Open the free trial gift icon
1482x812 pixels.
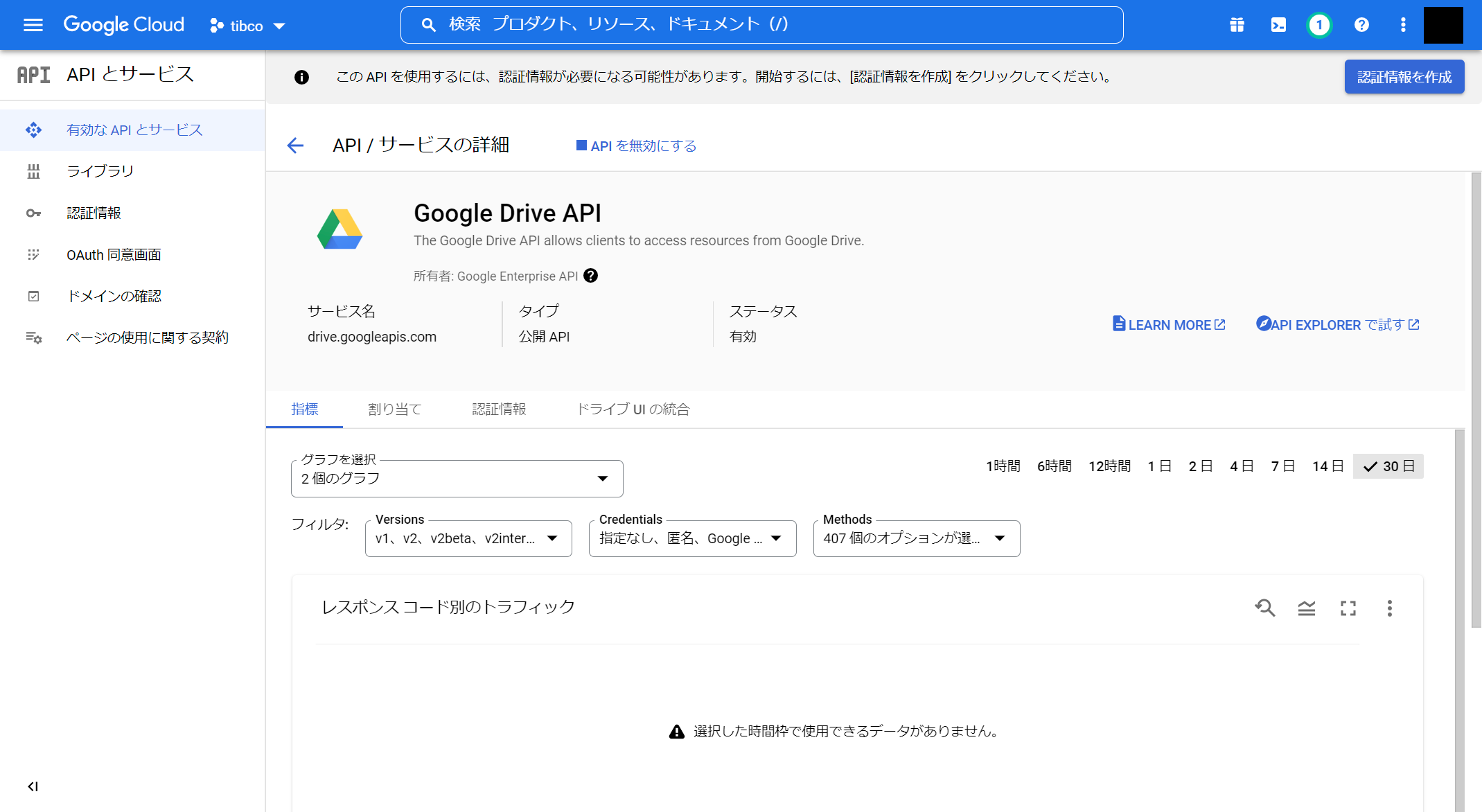pyautogui.click(x=1237, y=25)
